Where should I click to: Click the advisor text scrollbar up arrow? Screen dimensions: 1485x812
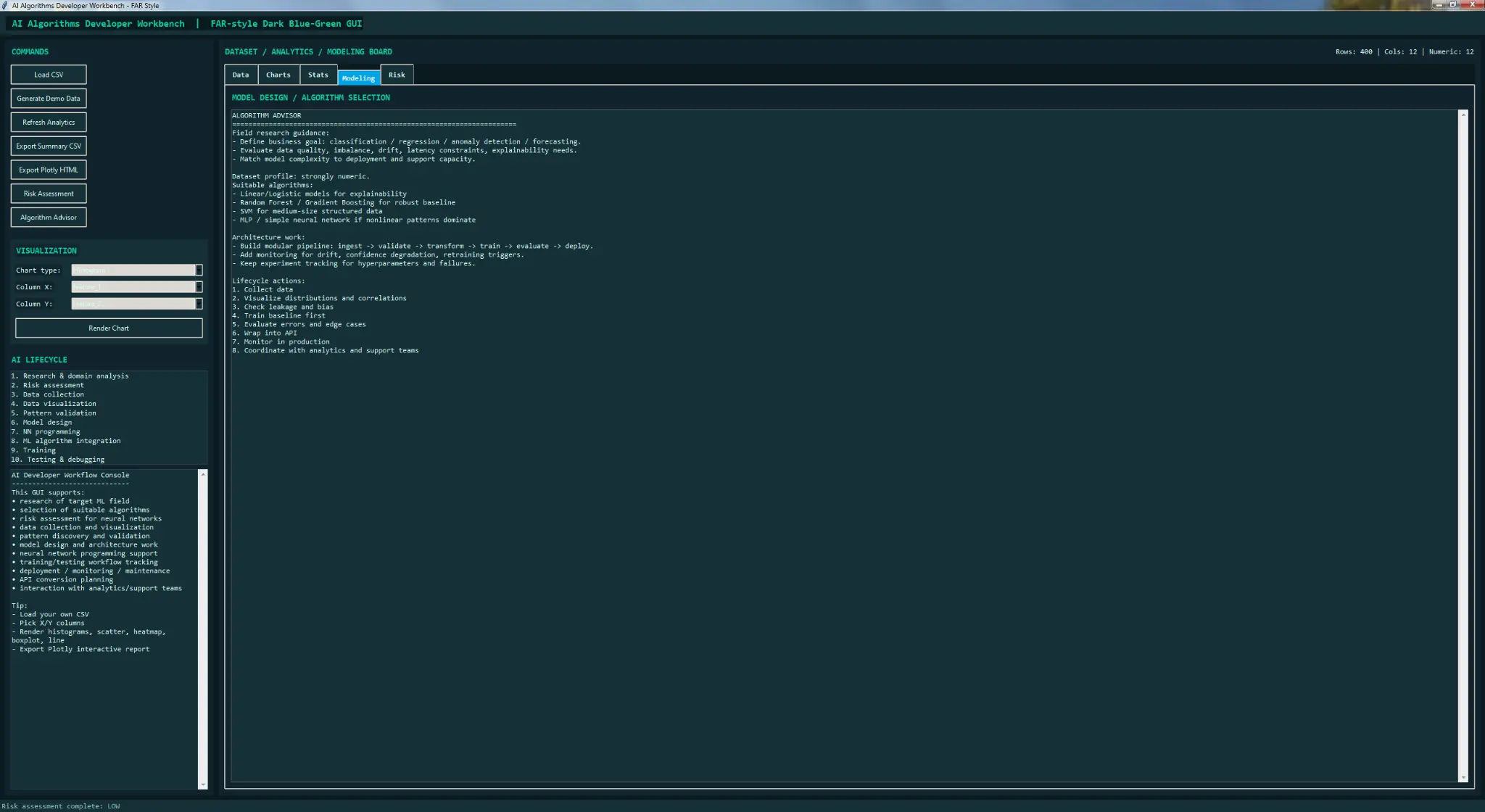point(1463,115)
